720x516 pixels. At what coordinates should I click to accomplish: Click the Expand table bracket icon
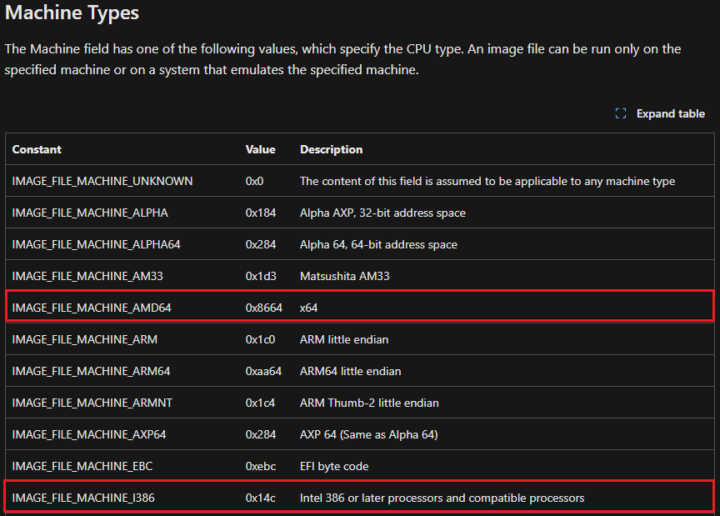[621, 114]
